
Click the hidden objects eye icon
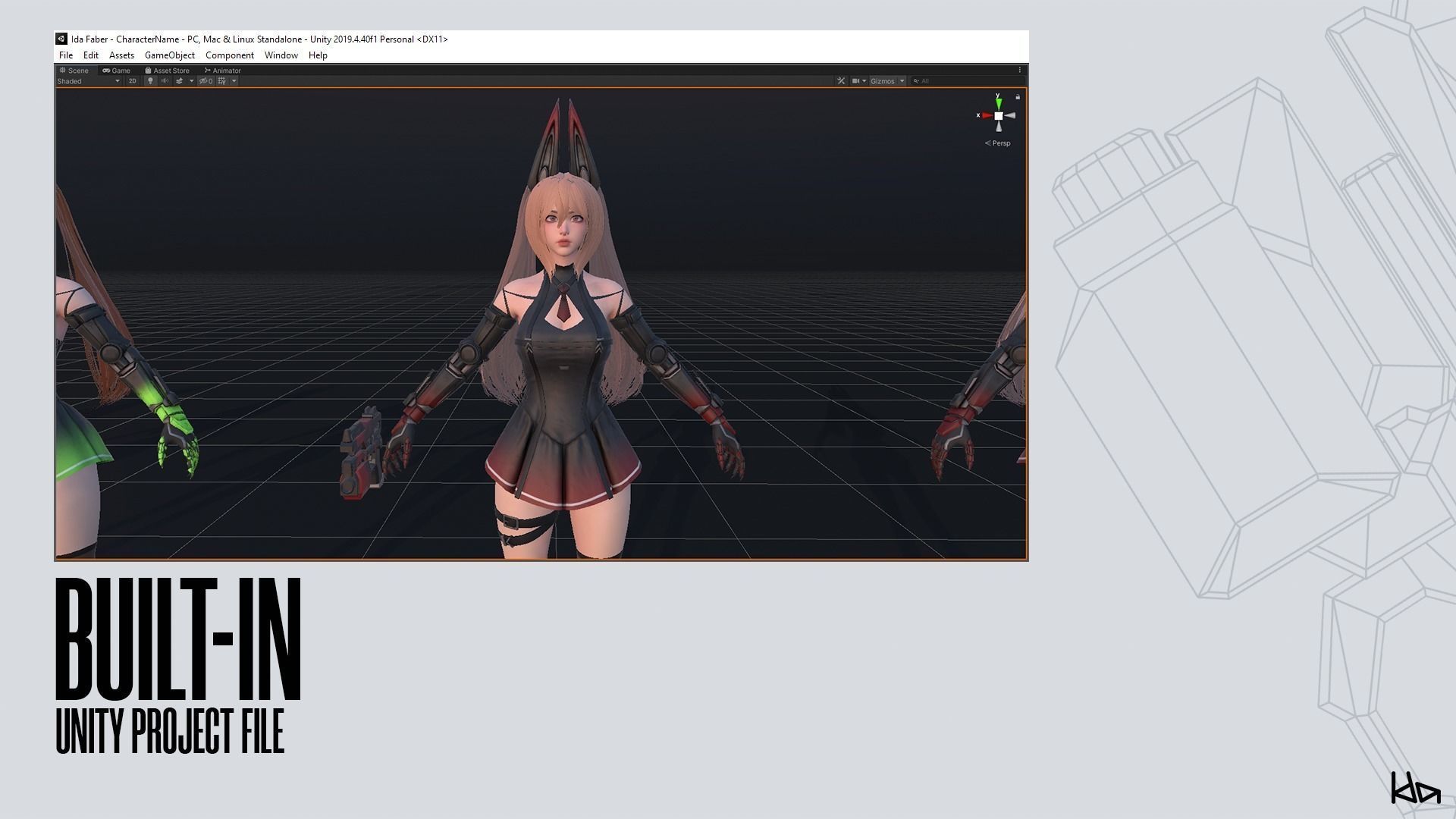205,81
